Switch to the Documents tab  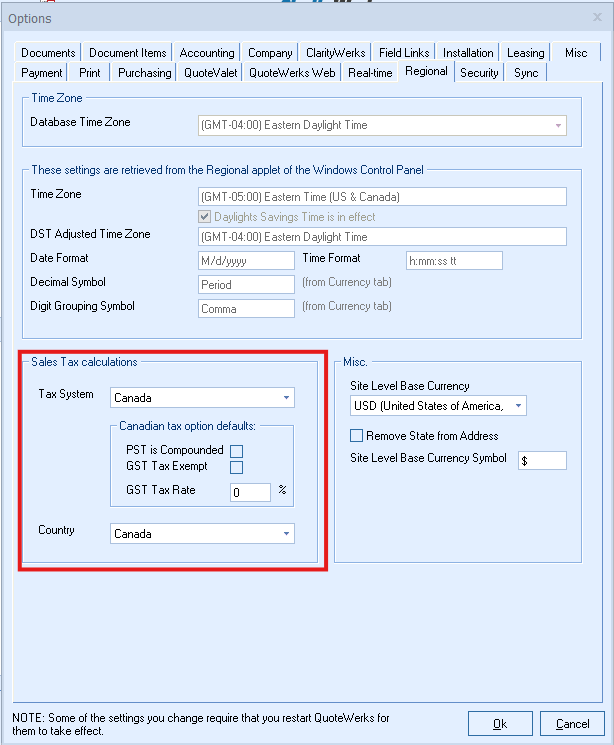tap(48, 53)
